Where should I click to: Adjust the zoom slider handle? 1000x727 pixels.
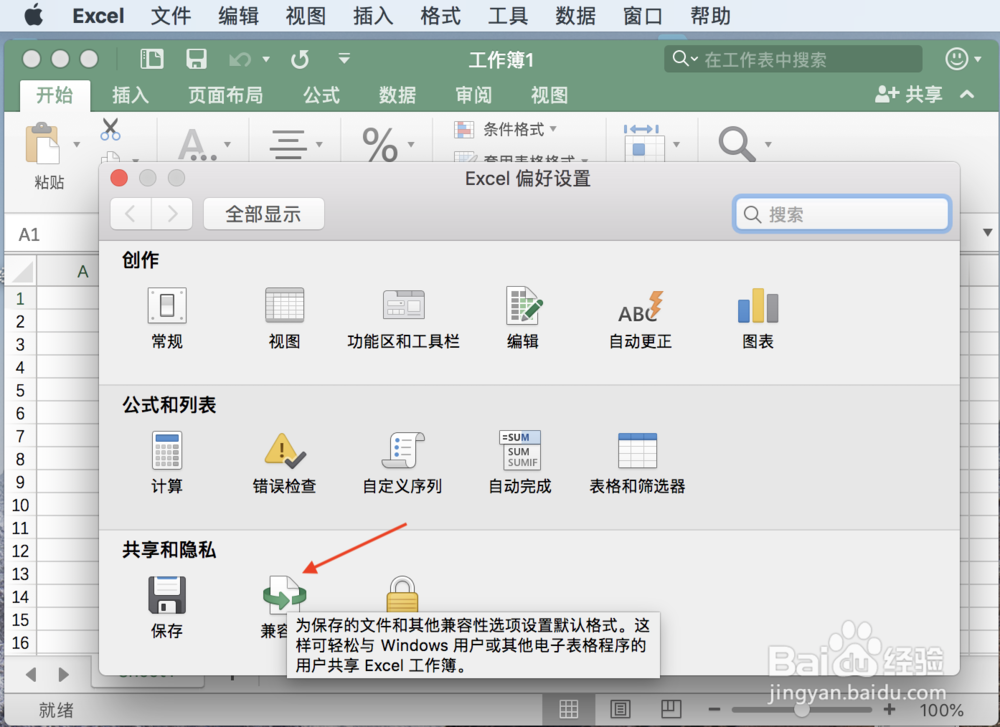point(802,709)
